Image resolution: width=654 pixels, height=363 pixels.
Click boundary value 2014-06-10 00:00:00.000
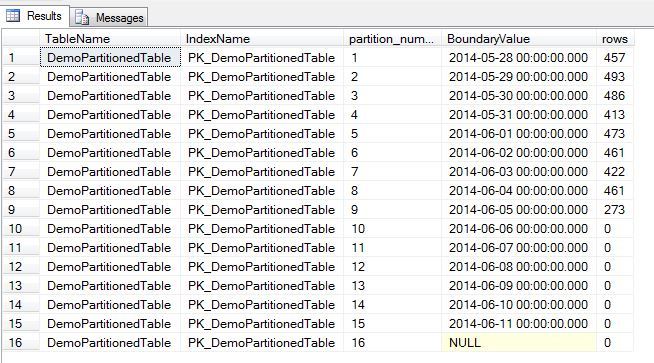[519, 305]
